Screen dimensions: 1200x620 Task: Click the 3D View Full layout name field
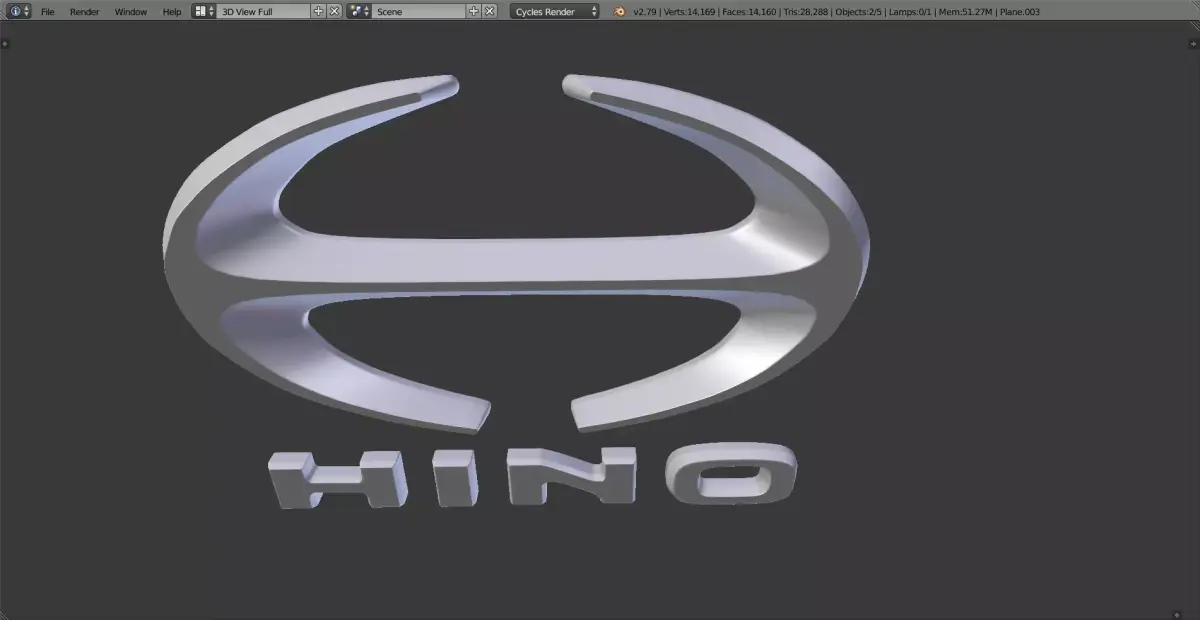[x=264, y=11]
